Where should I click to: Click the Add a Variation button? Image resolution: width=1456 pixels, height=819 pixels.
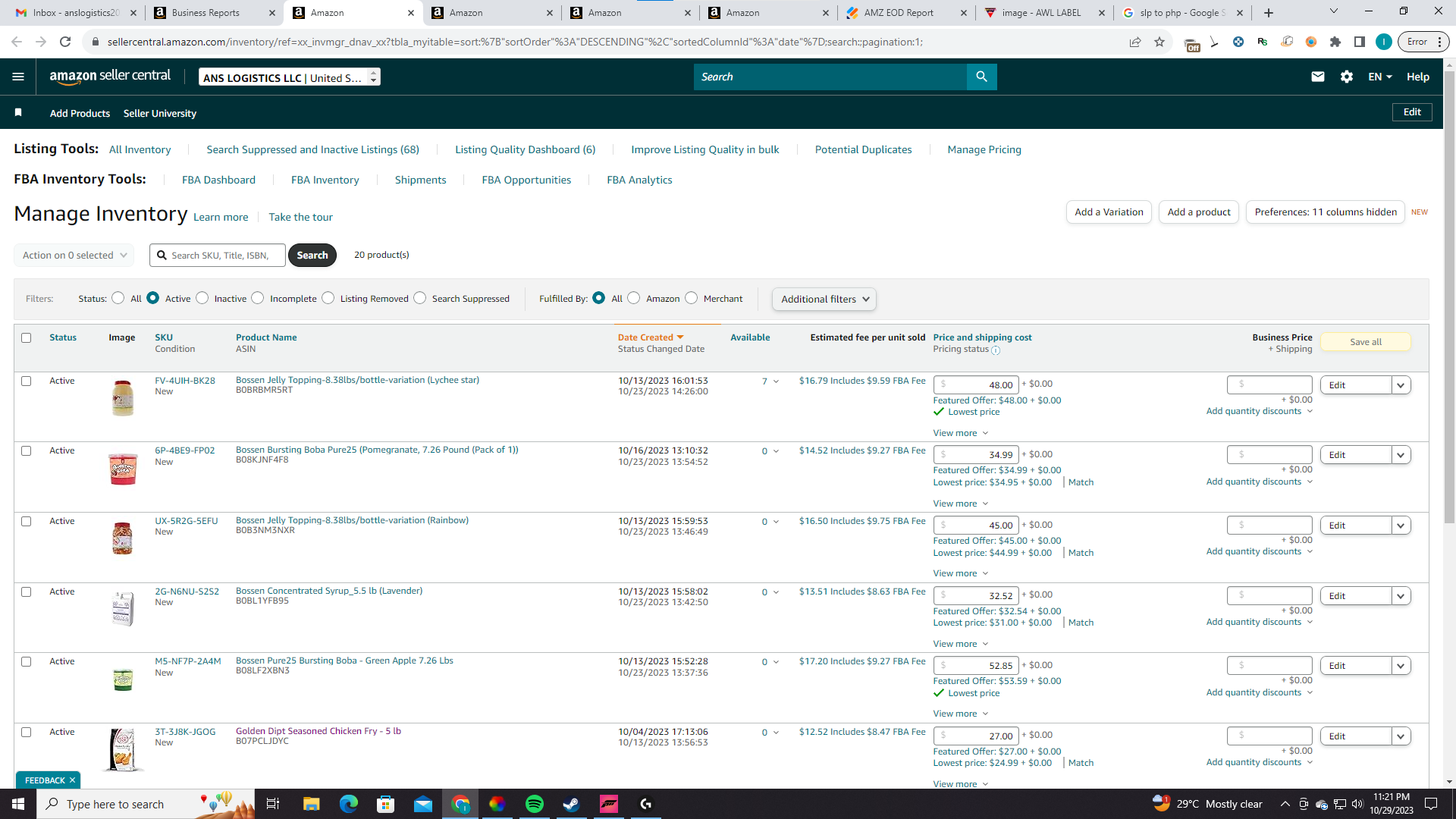click(1109, 212)
